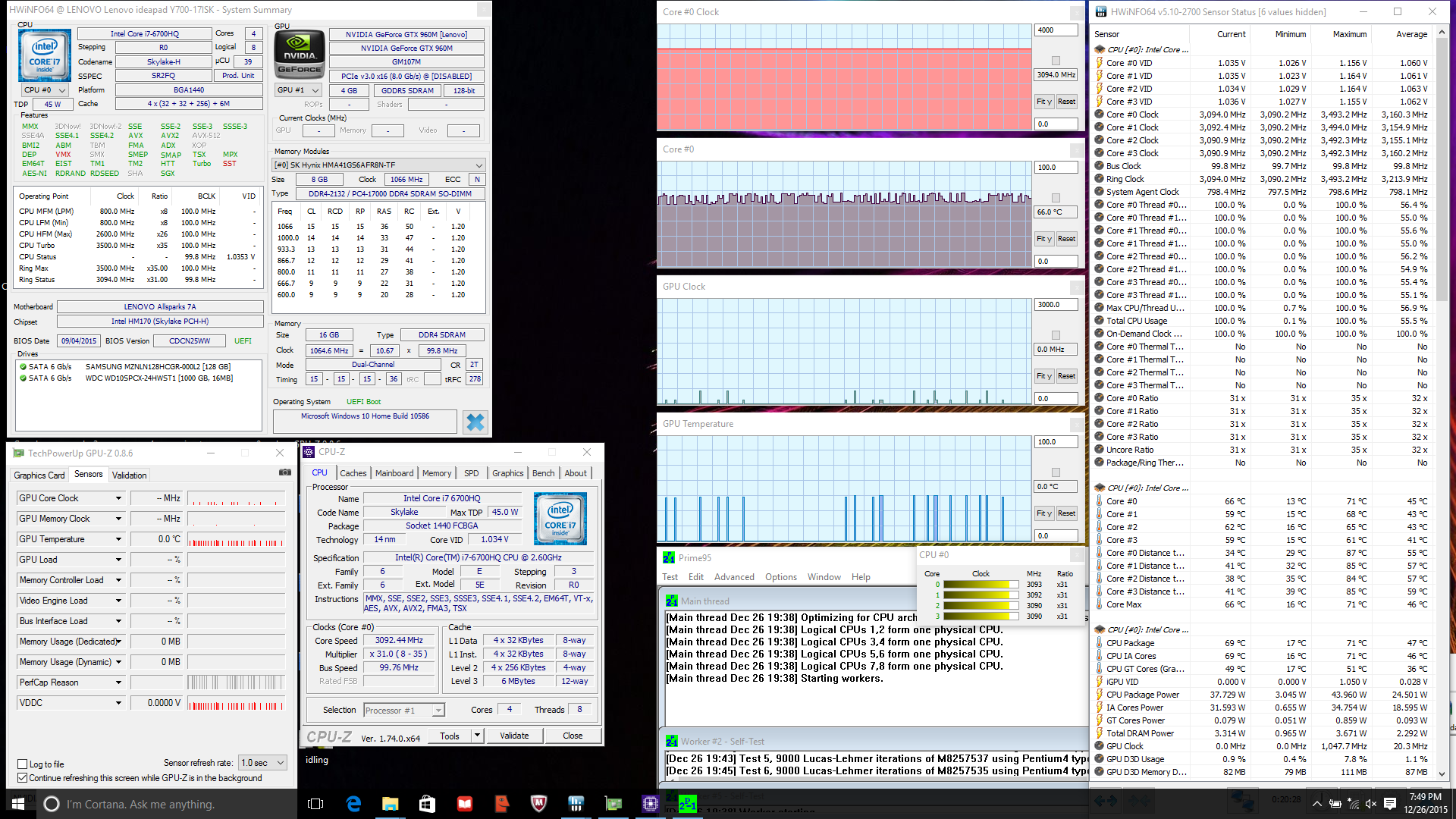The width and height of the screenshot is (1456, 819).
Task: Enable Log to file checkbox
Action: tap(23, 764)
